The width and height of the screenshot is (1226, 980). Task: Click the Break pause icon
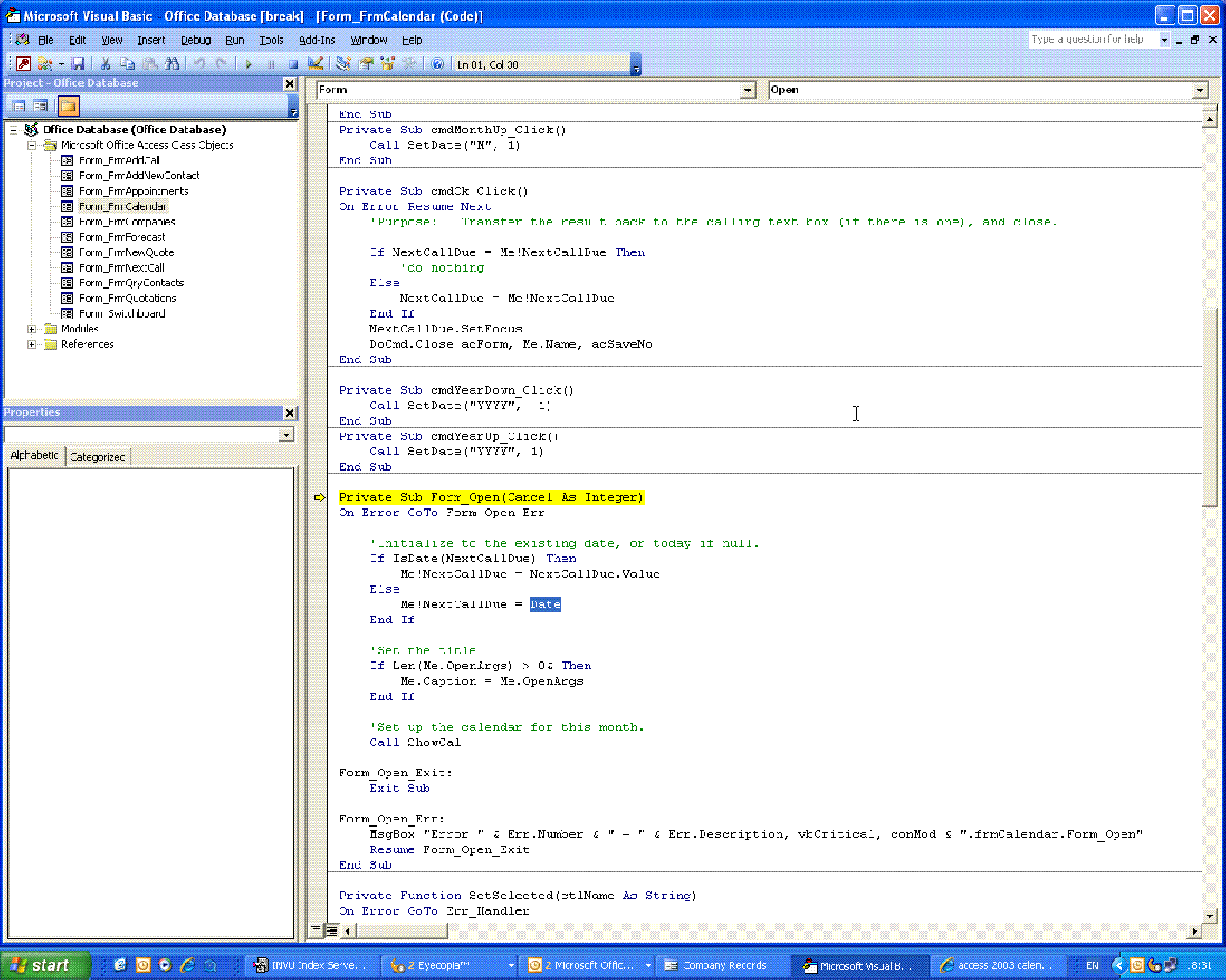[271, 64]
